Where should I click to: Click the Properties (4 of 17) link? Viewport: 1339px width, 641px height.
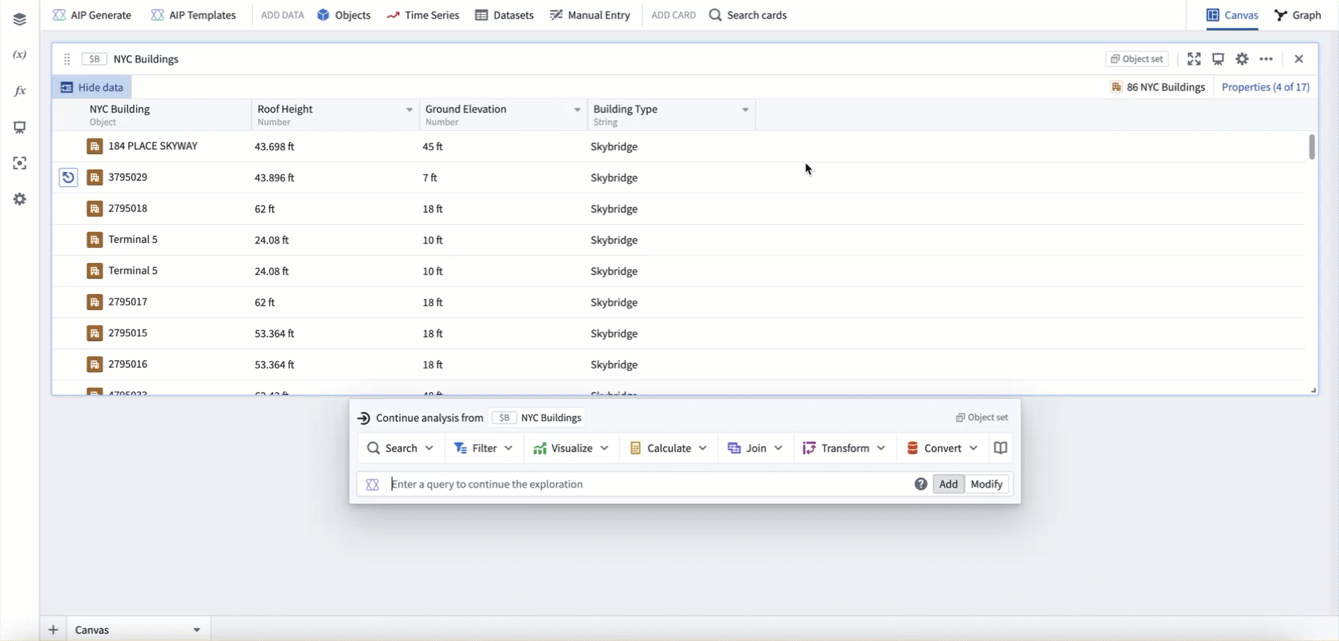(x=1265, y=87)
